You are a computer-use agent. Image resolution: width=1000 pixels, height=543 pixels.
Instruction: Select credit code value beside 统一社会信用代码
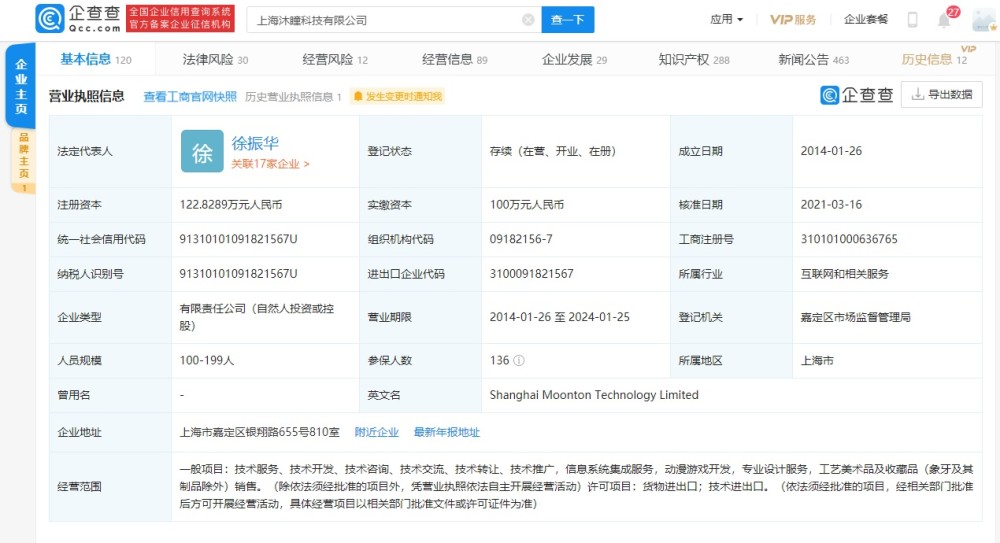238,239
